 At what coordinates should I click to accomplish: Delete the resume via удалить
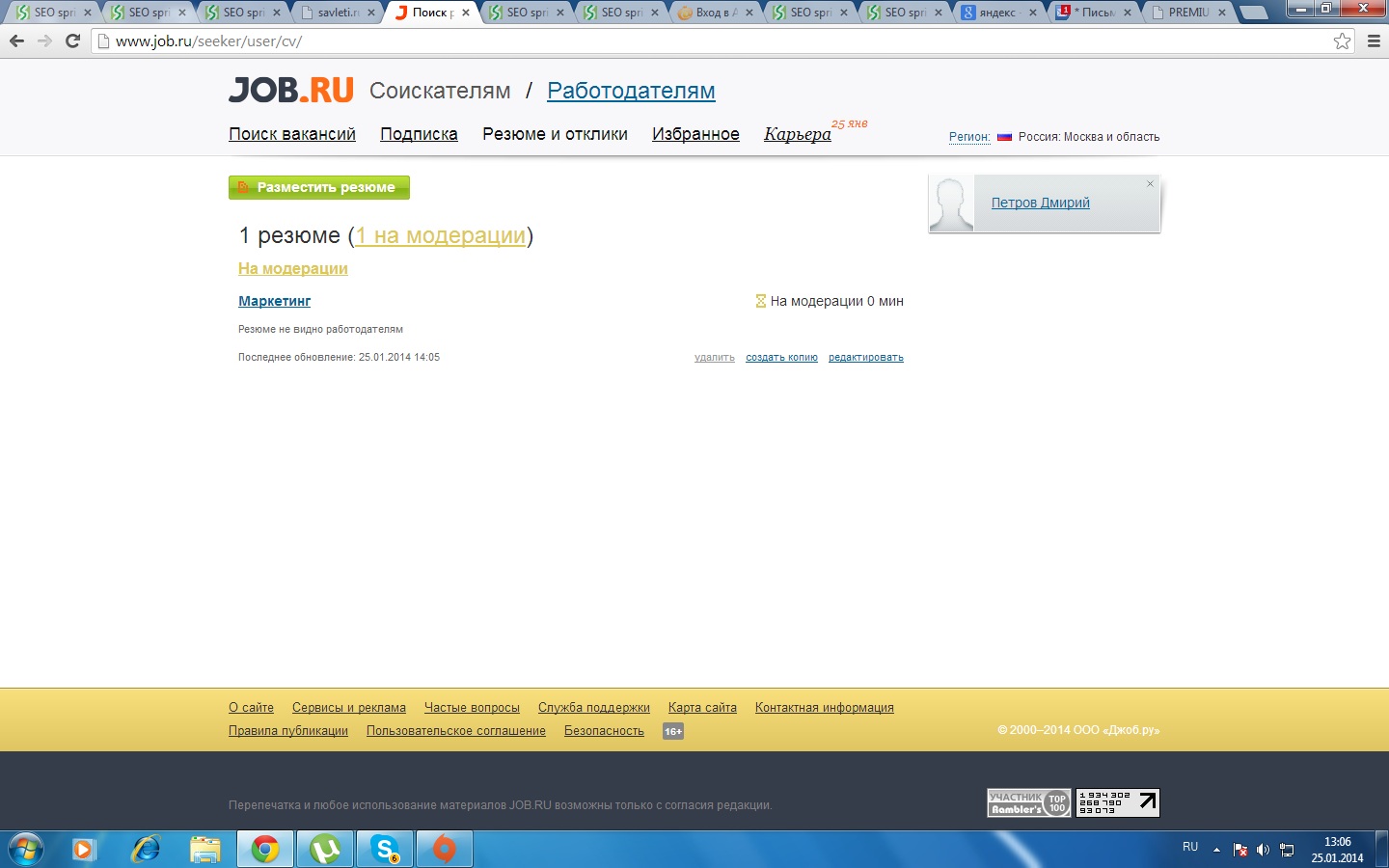click(715, 357)
